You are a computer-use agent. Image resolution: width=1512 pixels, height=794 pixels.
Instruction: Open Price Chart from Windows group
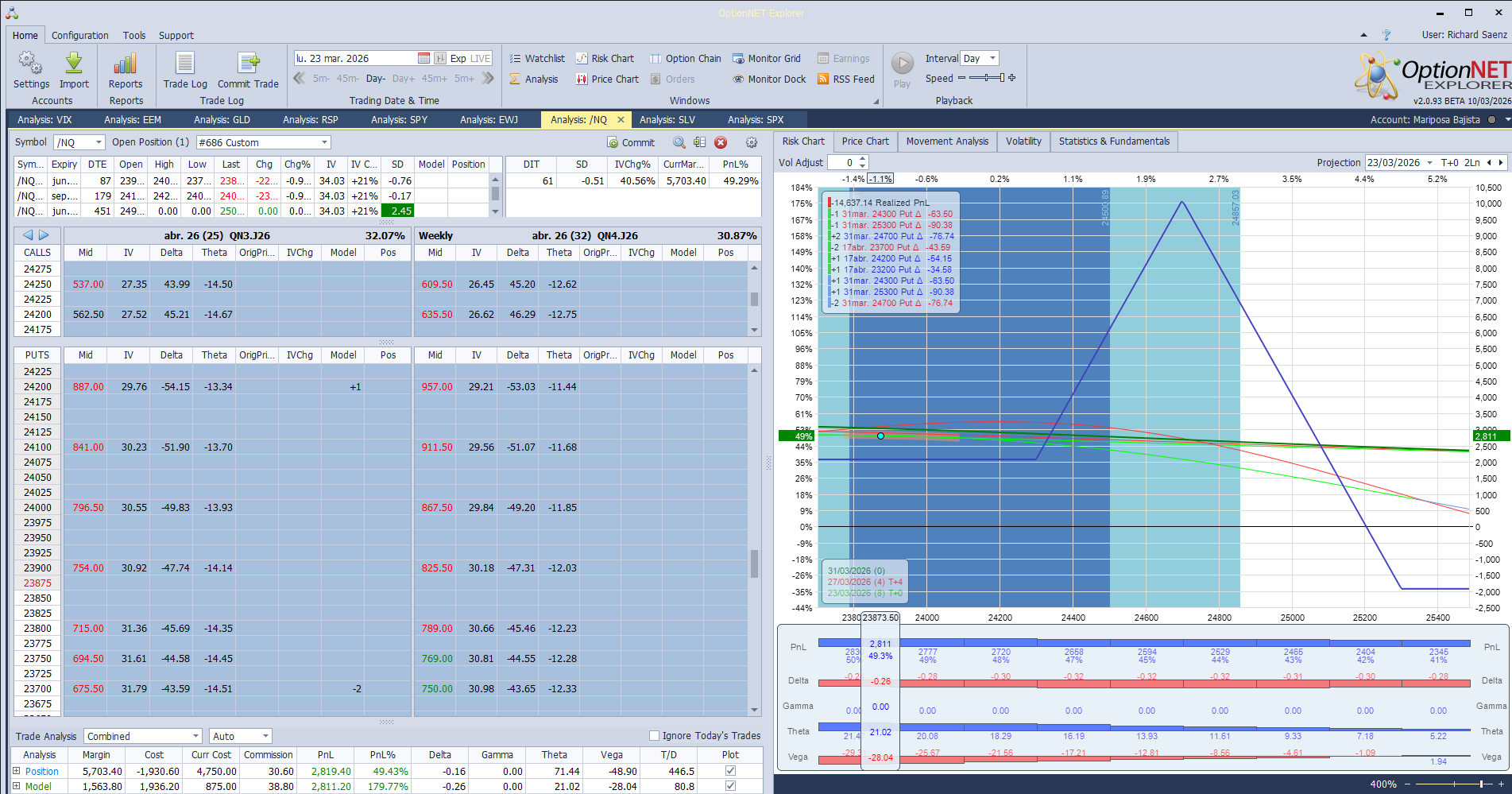tap(607, 79)
